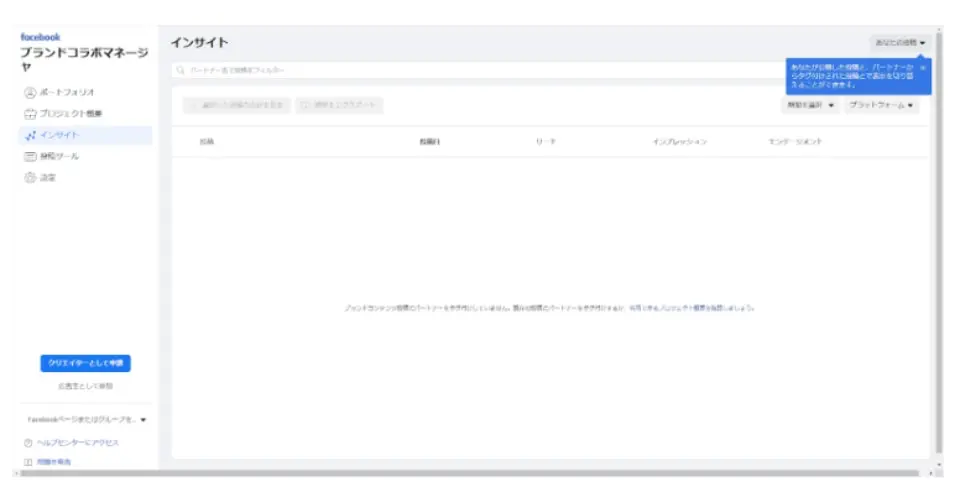Close the blue tooltip popup
This screenshot has width=960, height=487.
point(923,67)
